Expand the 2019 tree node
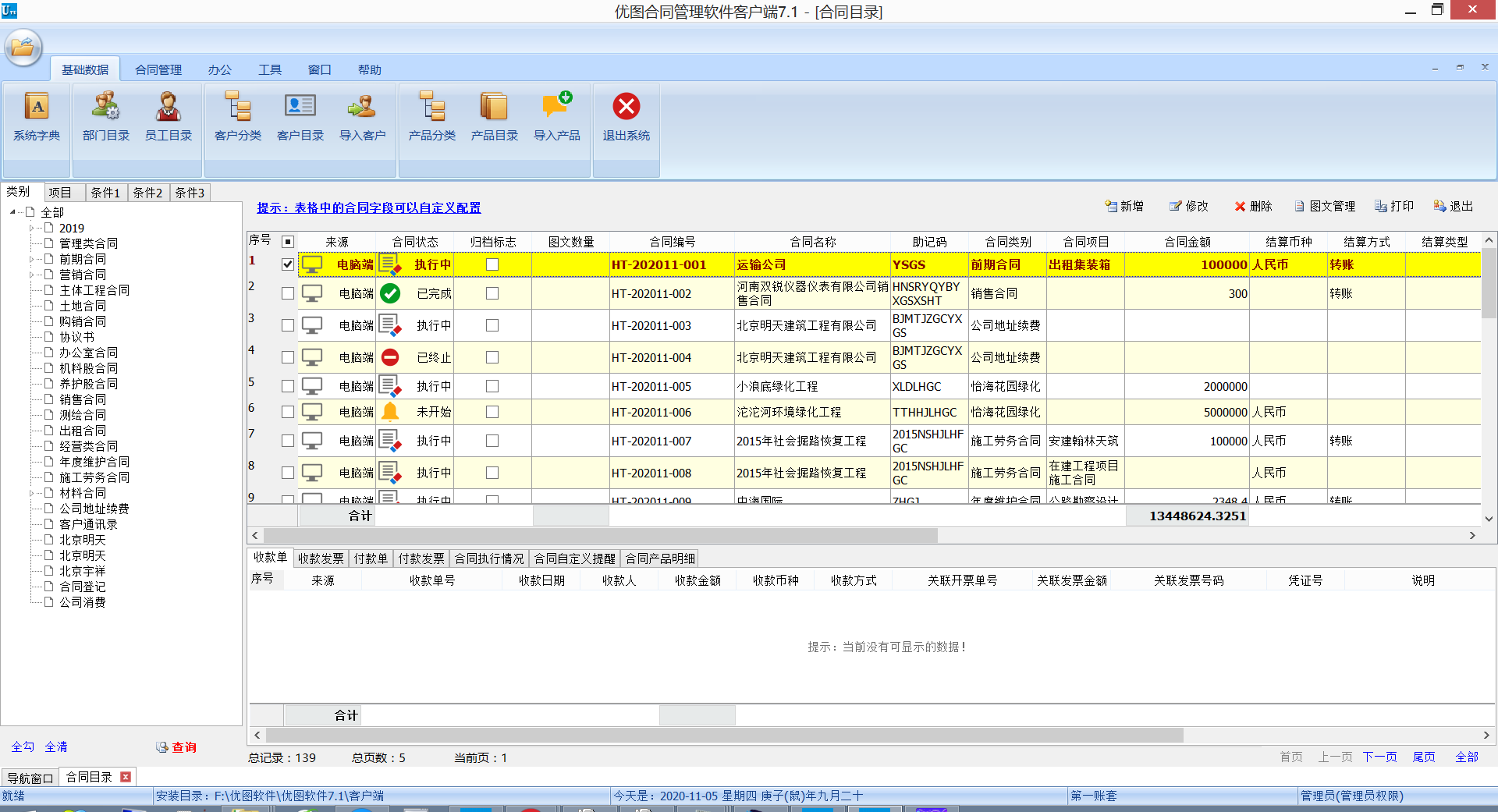This screenshot has width=1498, height=812. point(31,228)
